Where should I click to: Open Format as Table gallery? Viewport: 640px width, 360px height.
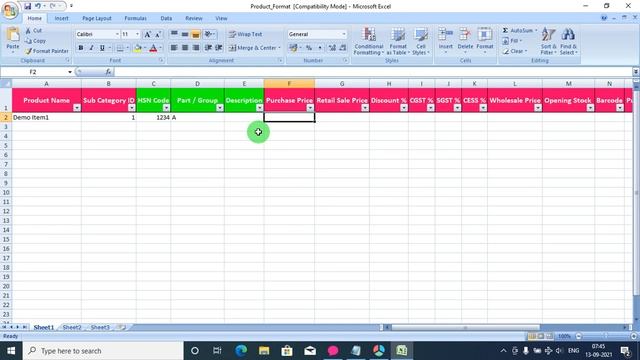coord(398,41)
